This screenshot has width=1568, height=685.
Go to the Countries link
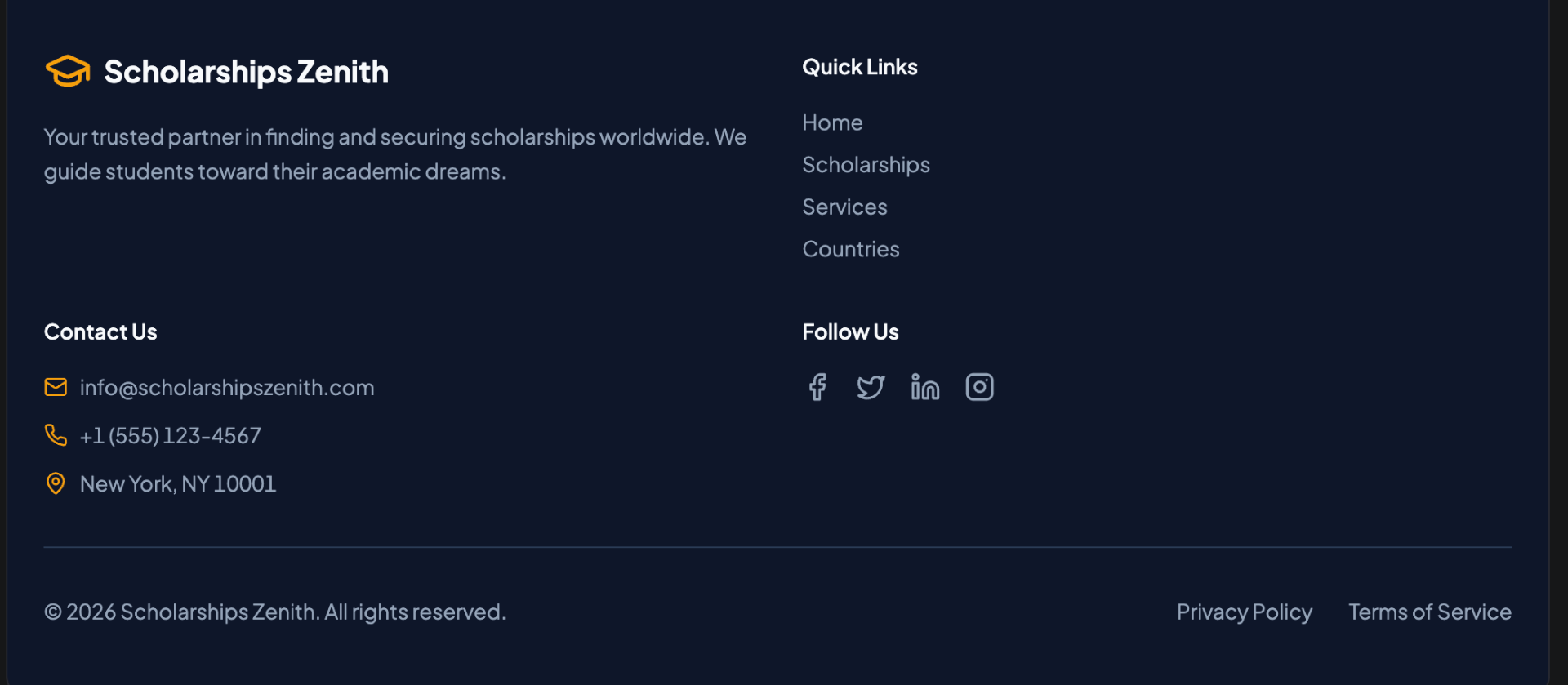(850, 249)
